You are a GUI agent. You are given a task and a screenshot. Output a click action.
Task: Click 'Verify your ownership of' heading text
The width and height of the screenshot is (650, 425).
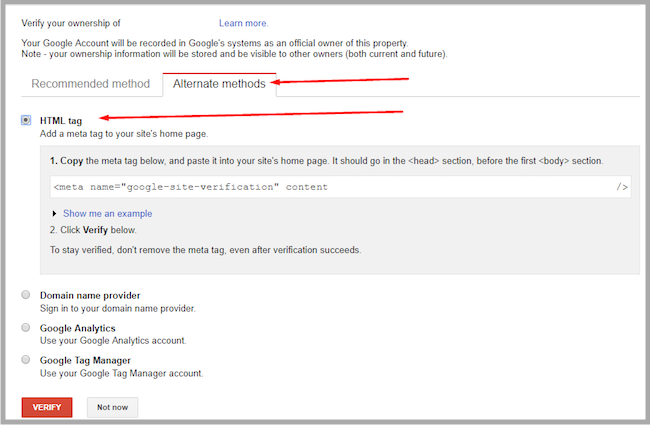[x=71, y=23]
